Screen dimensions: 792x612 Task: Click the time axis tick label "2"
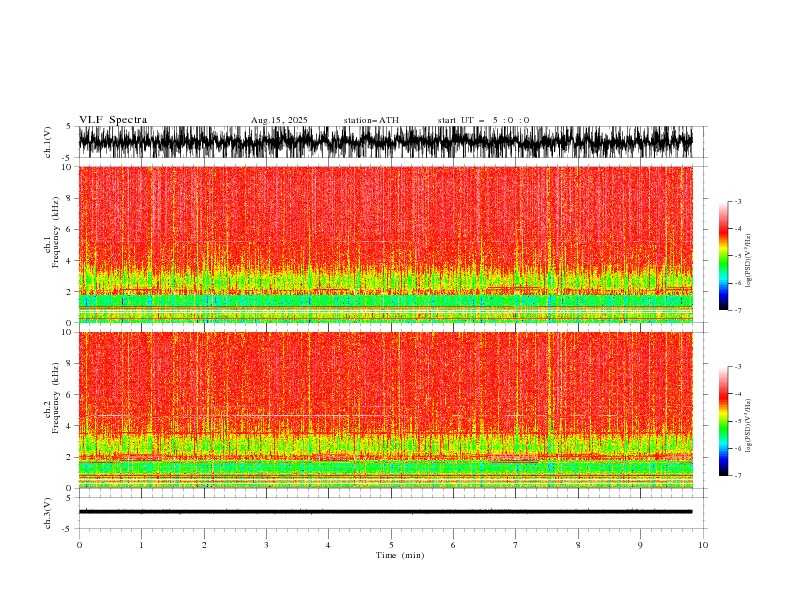tap(204, 545)
